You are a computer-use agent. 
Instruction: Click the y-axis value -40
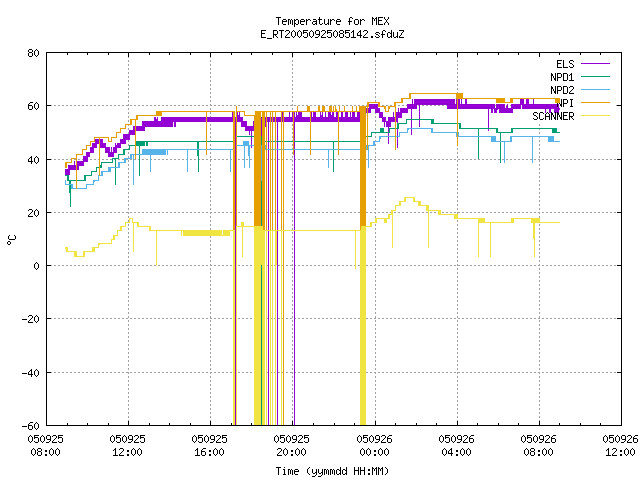pos(31,373)
